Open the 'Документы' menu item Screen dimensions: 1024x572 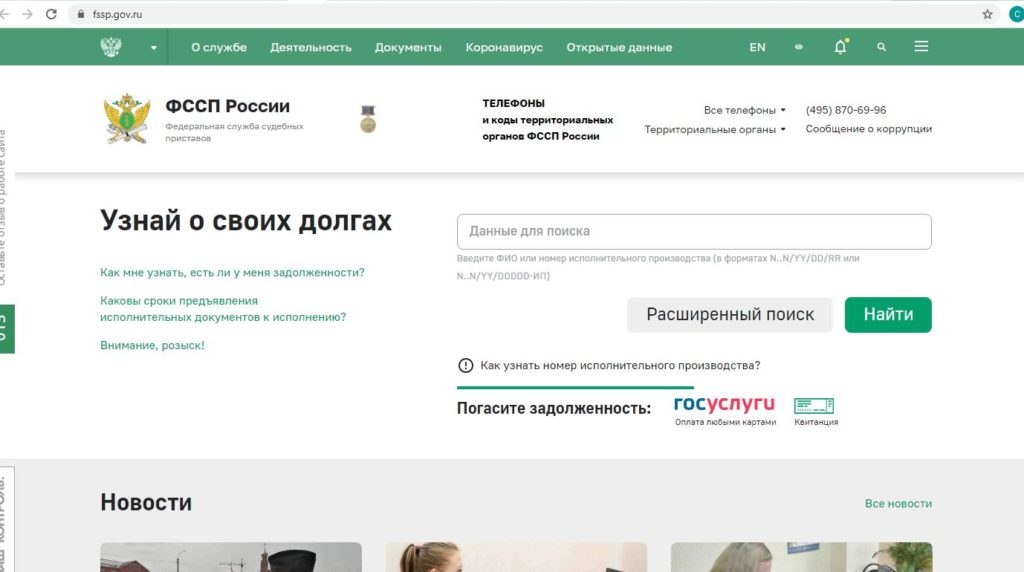click(408, 47)
